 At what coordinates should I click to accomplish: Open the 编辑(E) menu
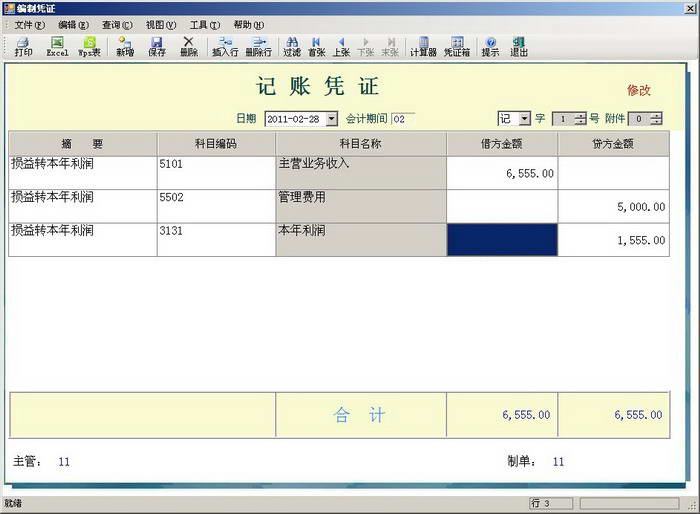tap(73, 25)
